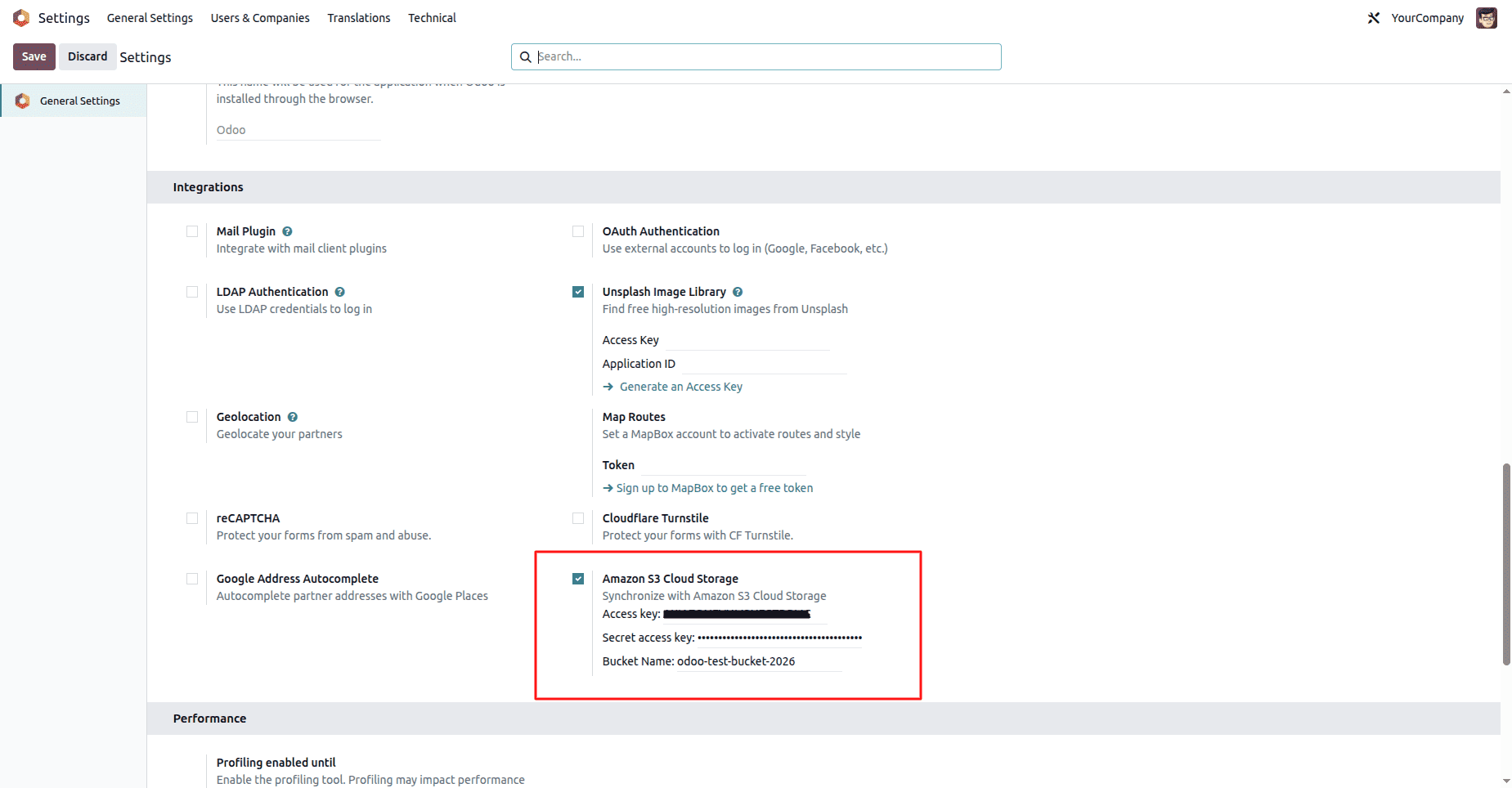The height and width of the screenshot is (788, 1512).
Task: Enable the Cloudflare Turnstile checkbox
Action: 578,518
